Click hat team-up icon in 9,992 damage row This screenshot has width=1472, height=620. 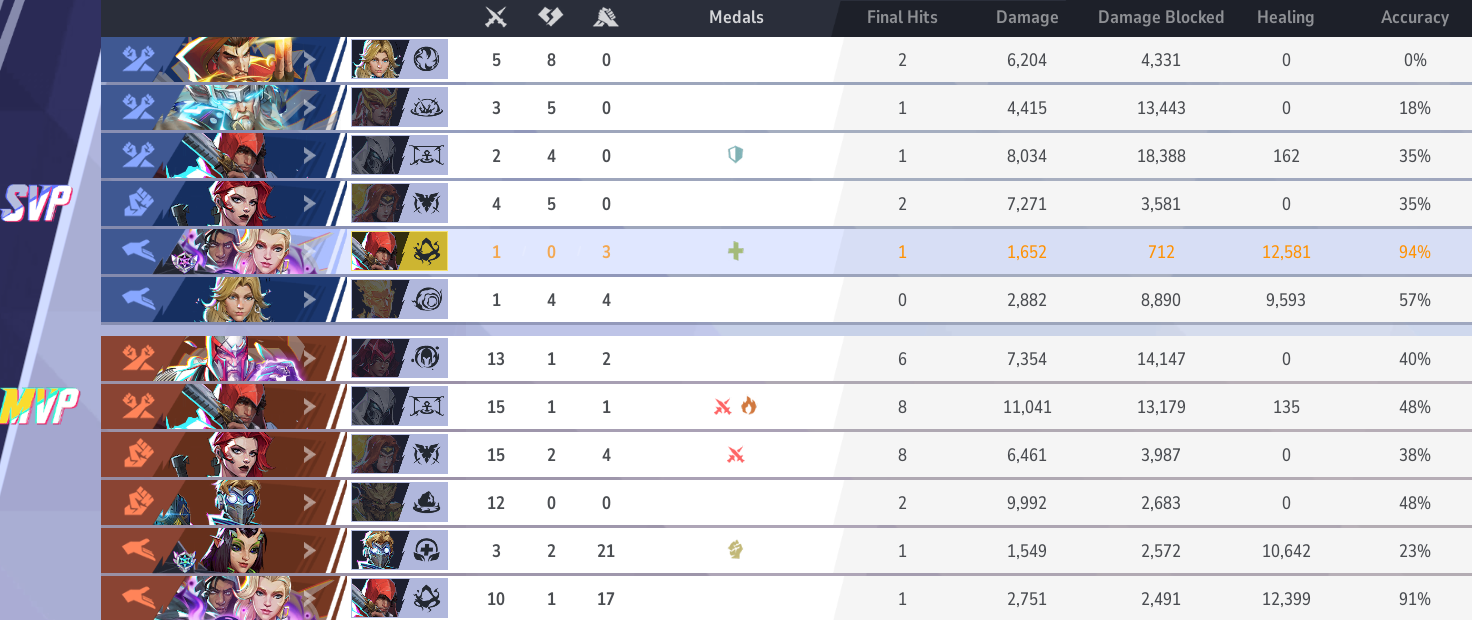click(428, 502)
